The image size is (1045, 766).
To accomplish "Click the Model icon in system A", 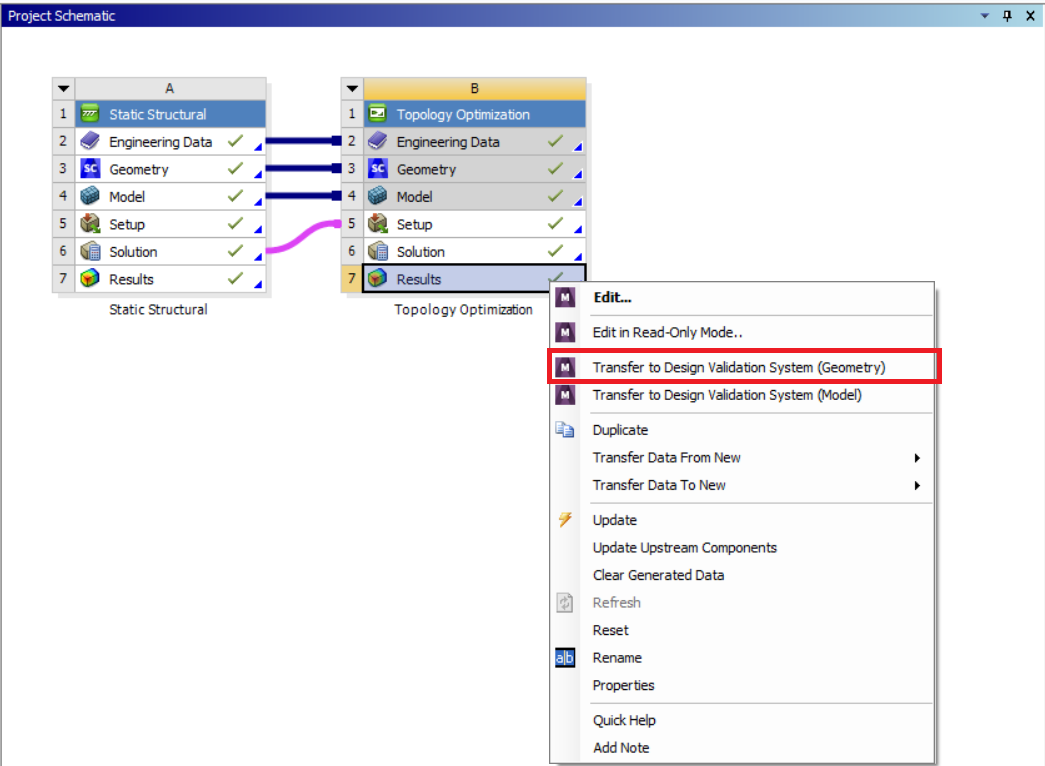I will [x=90, y=196].
